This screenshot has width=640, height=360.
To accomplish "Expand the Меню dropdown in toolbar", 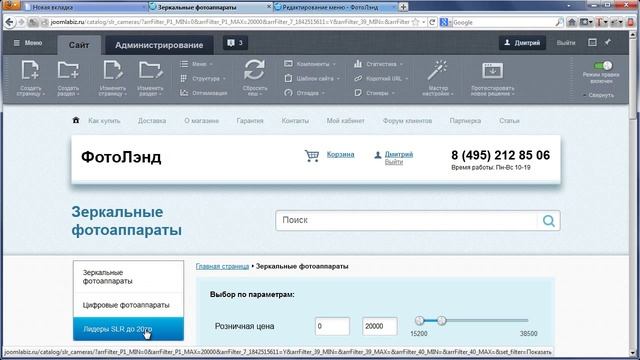I will 197,64.
